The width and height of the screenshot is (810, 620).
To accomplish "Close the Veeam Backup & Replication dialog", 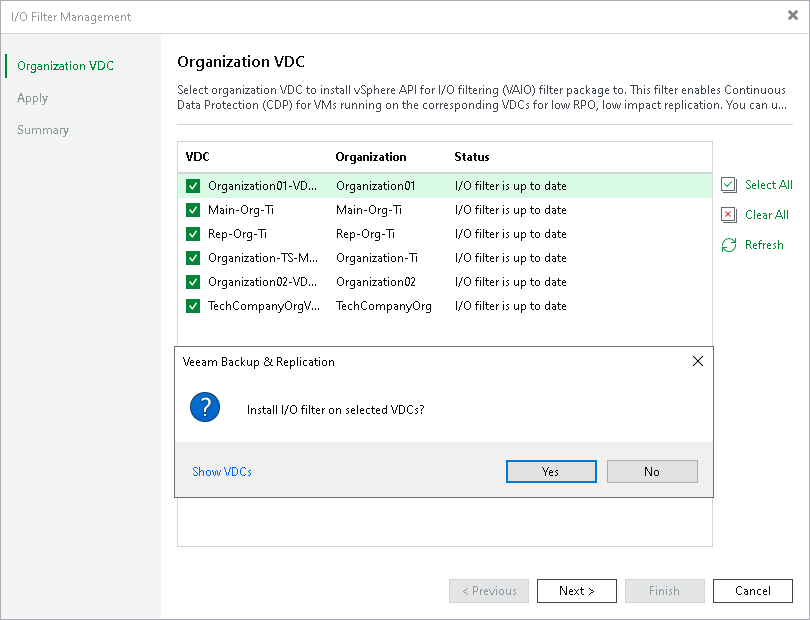I will 697,361.
